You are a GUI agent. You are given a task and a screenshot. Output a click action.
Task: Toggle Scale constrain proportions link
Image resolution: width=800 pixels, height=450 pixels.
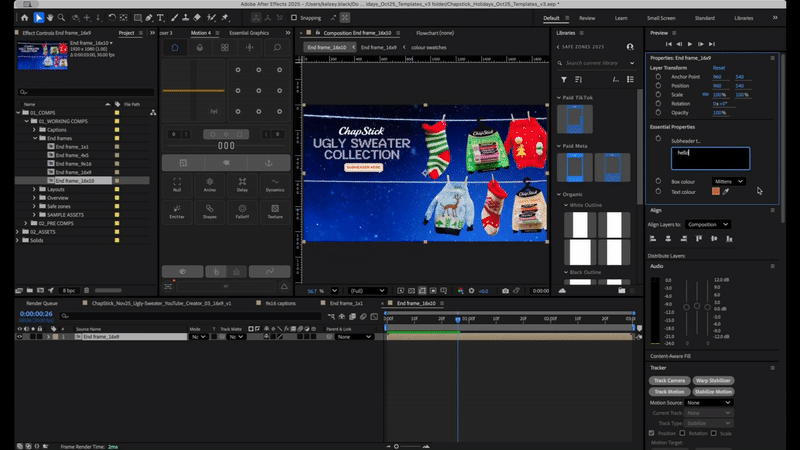coord(706,94)
